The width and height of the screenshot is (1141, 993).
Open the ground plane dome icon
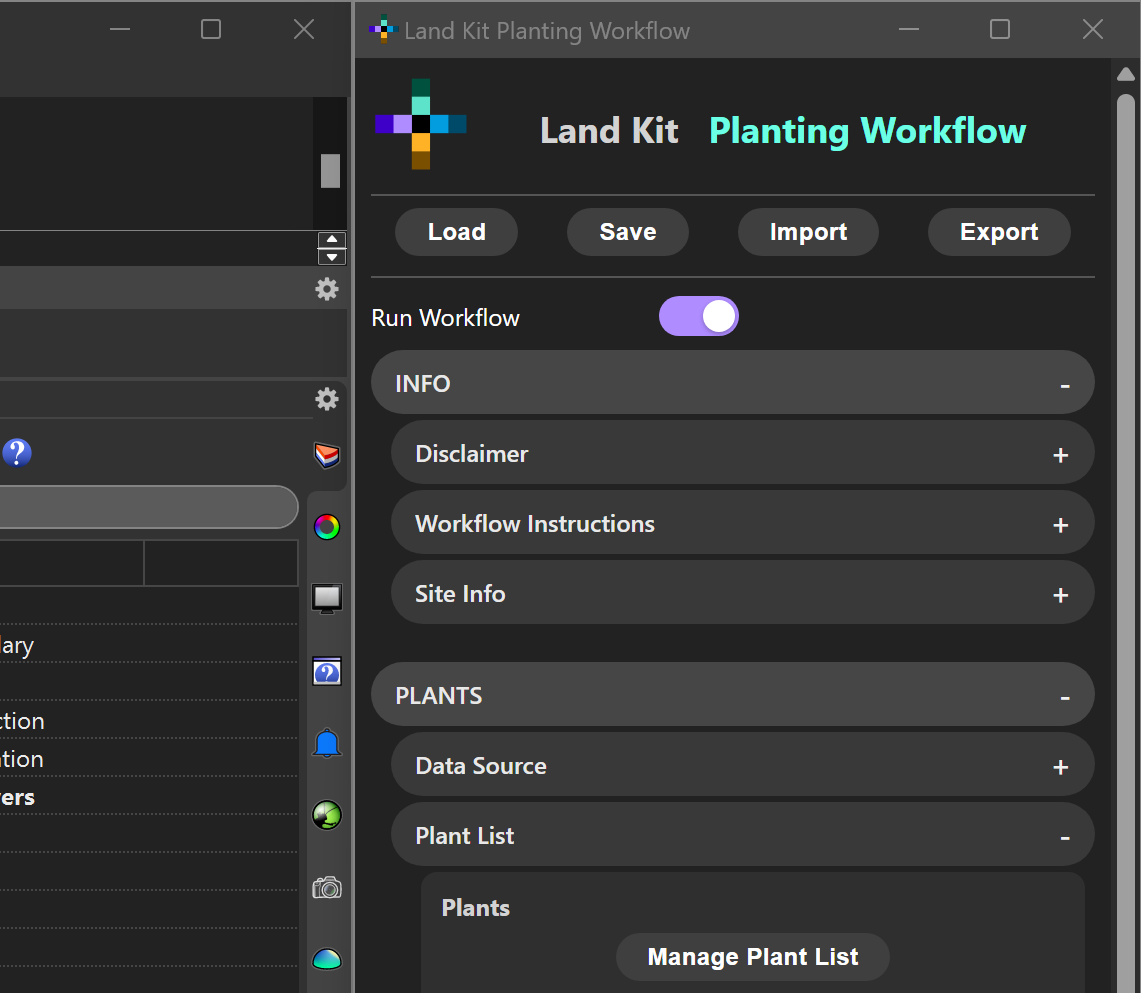(x=327, y=960)
